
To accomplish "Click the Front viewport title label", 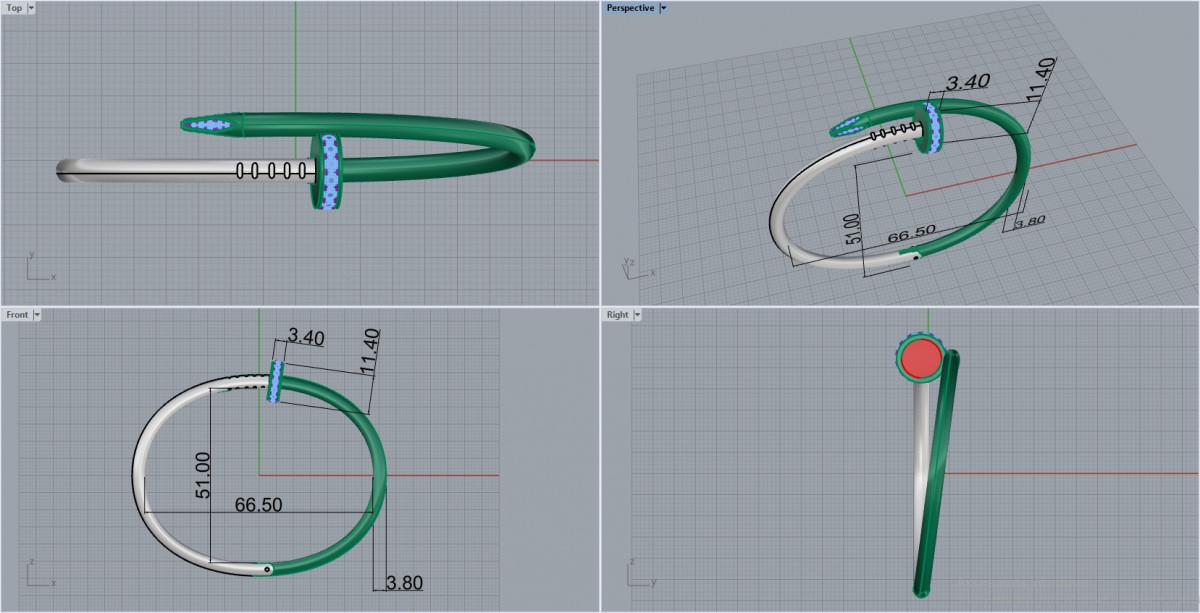I will coord(17,315).
